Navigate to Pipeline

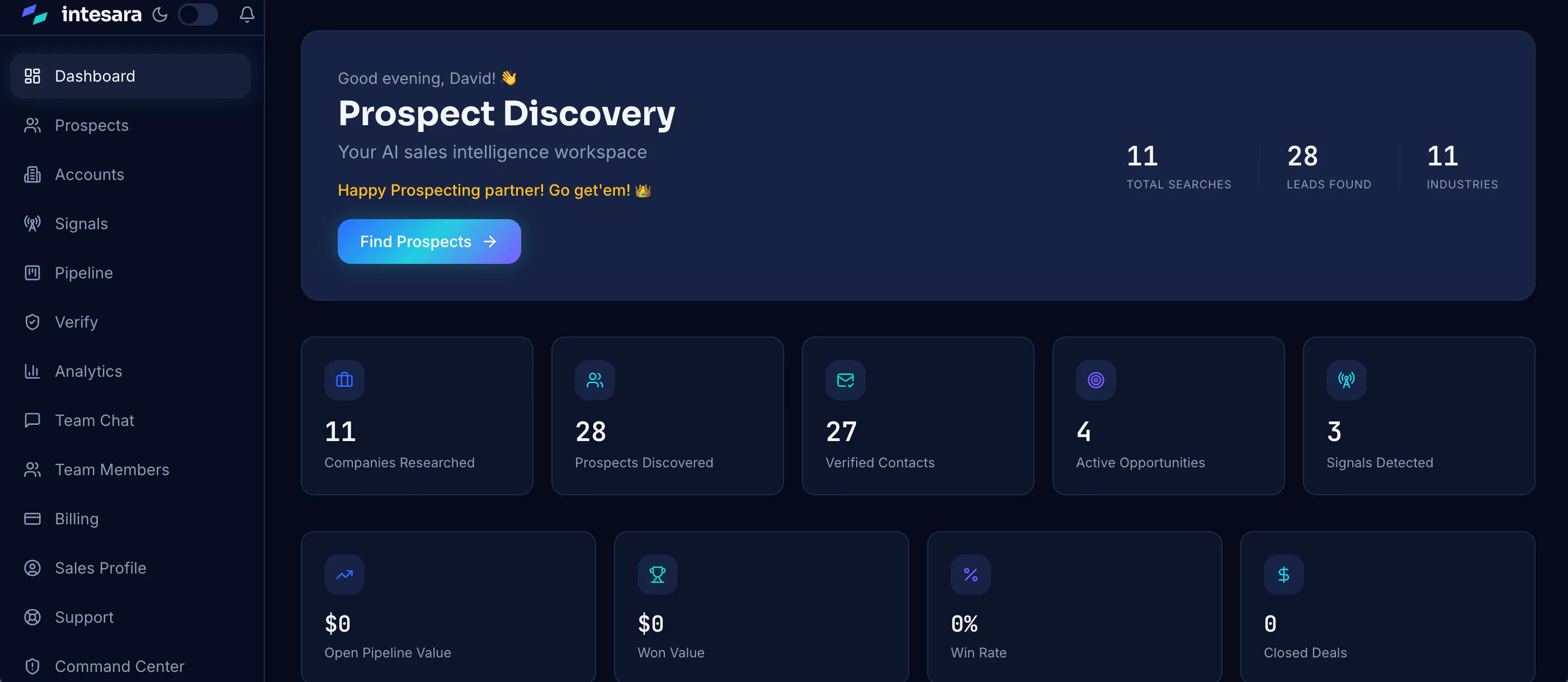coord(130,273)
